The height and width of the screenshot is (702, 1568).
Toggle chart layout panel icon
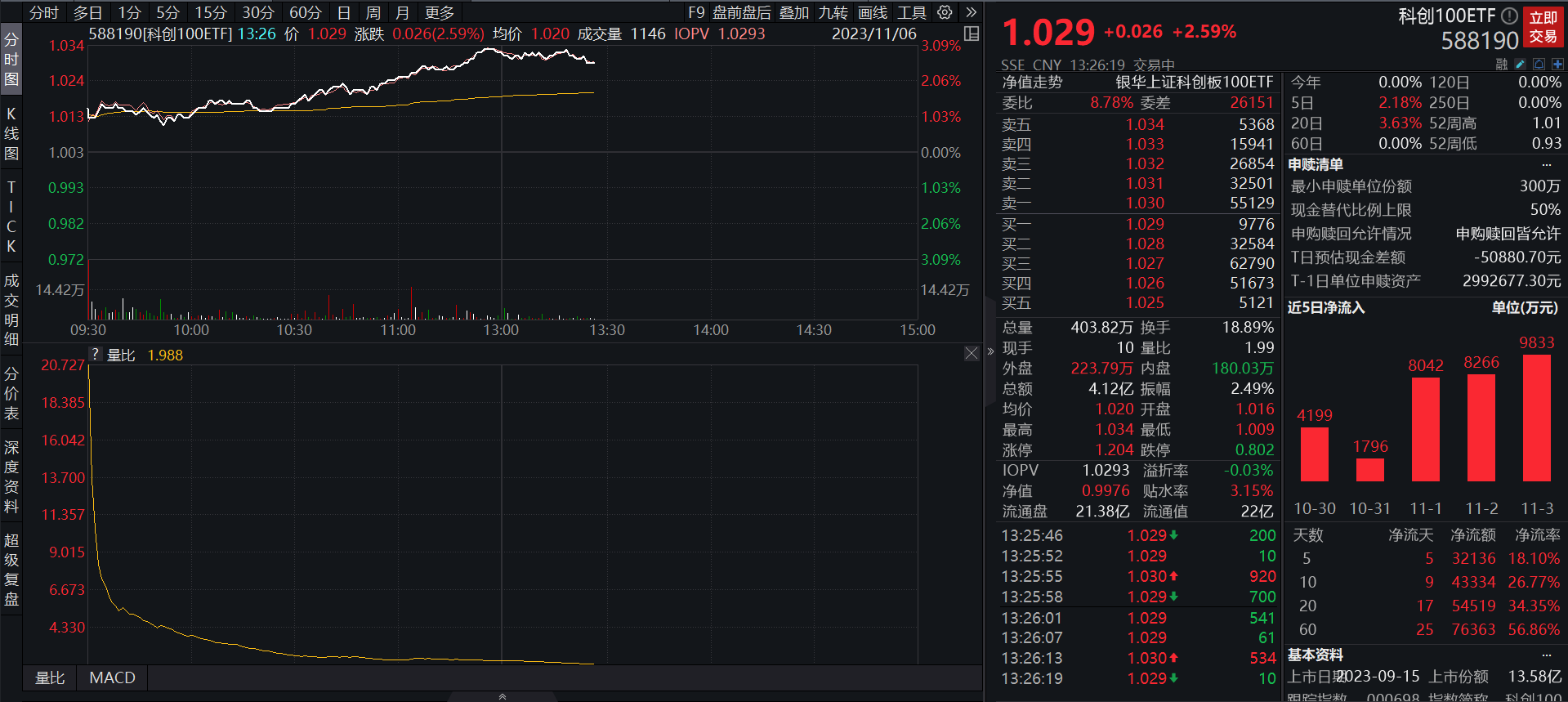tap(972, 34)
